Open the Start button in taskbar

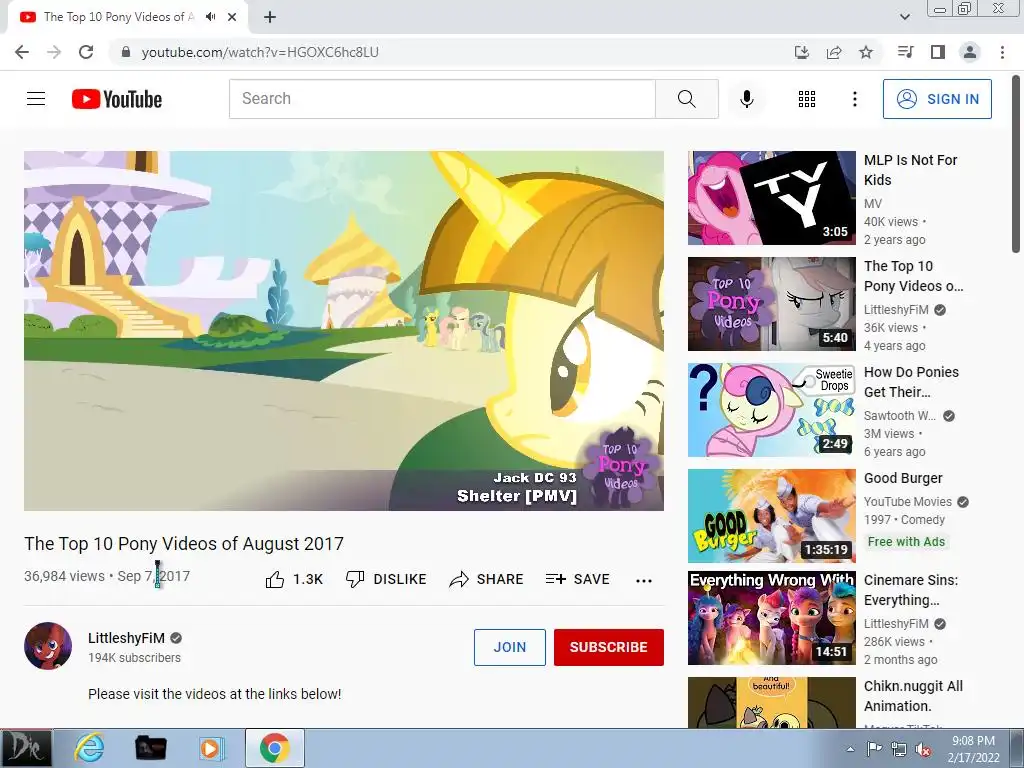[26, 748]
